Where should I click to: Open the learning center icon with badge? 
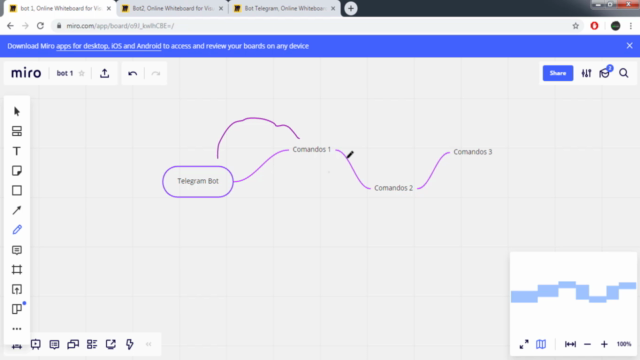[x=605, y=73]
